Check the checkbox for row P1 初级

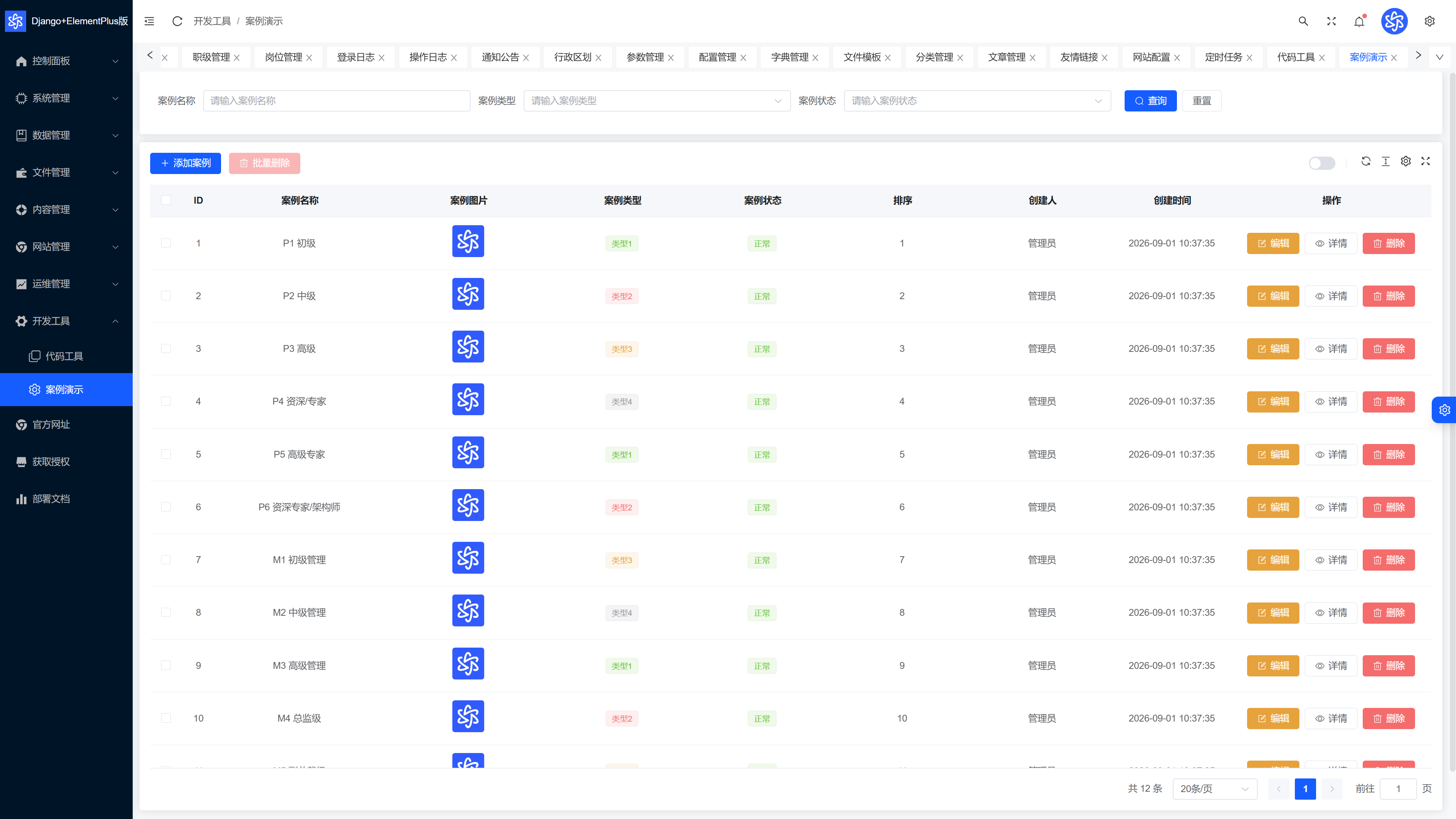[166, 243]
